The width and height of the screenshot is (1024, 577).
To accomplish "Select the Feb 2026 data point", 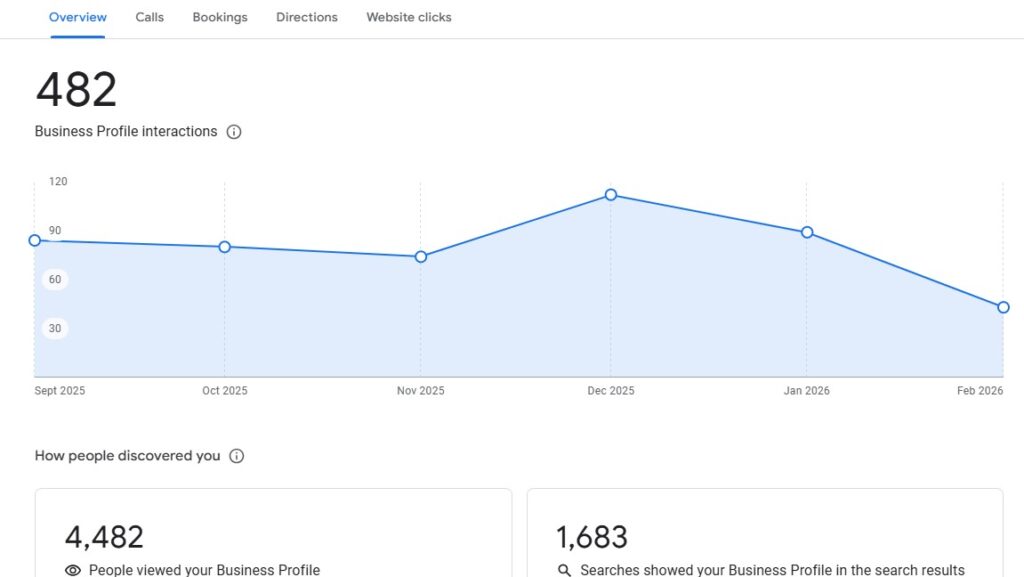I will (1002, 307).
